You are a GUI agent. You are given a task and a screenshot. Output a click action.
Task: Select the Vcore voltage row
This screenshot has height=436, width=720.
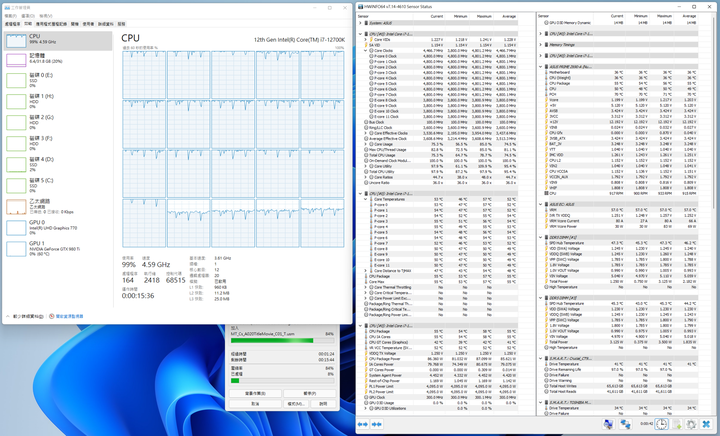[618, 100]
